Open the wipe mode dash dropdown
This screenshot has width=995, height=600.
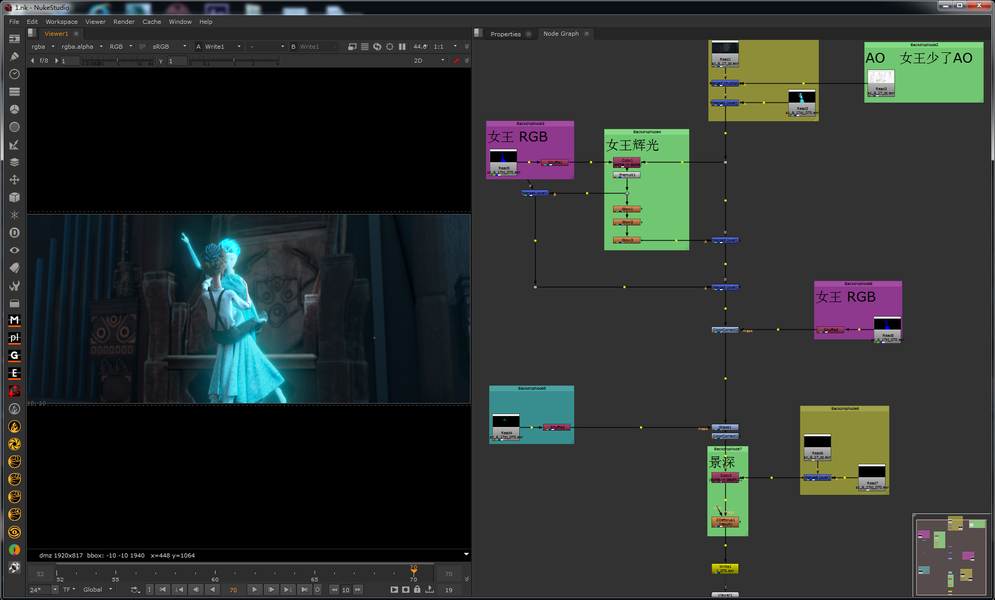coord(267,46)
